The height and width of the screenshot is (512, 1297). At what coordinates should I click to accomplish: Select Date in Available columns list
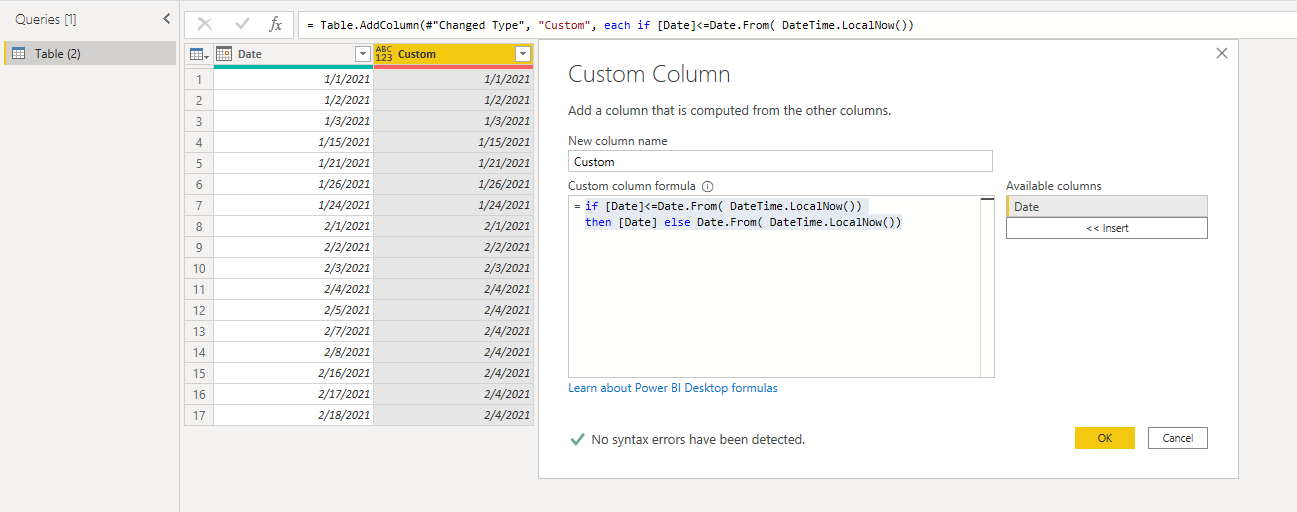(x=1107, y=207)
